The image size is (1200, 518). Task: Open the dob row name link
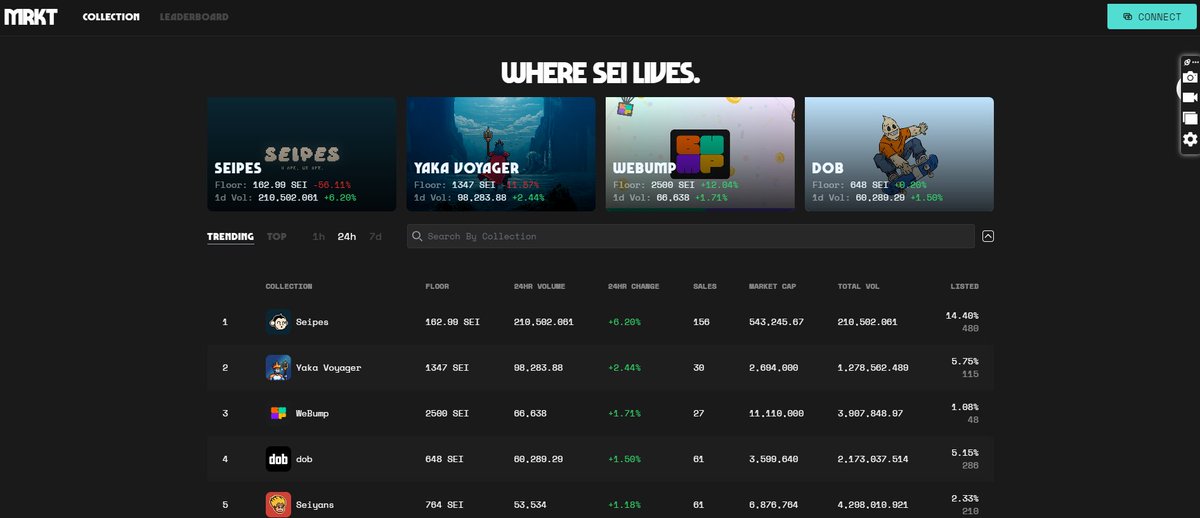coord(304,460)
